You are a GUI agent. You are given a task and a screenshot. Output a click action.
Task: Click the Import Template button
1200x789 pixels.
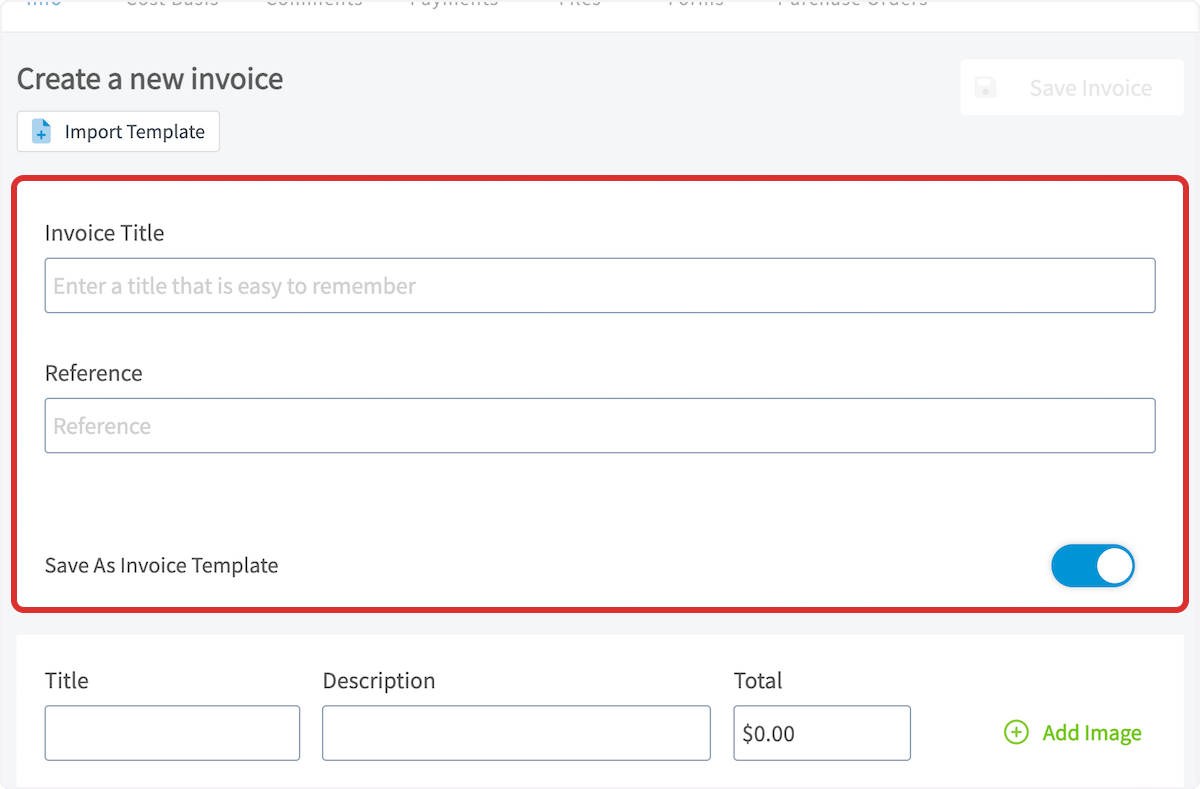(x=118, y=132)
